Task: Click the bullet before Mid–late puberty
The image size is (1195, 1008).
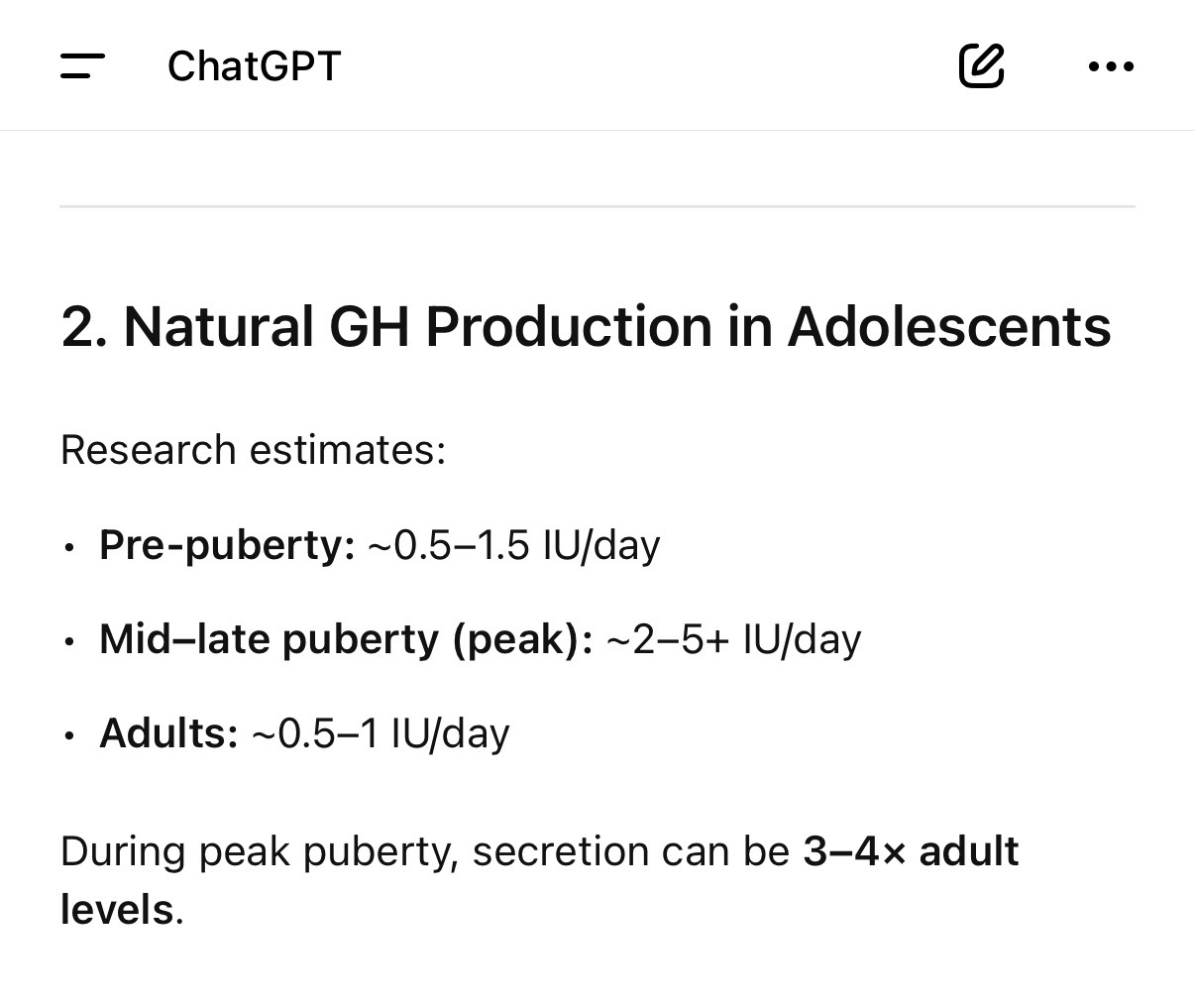Action: [68, 641]
